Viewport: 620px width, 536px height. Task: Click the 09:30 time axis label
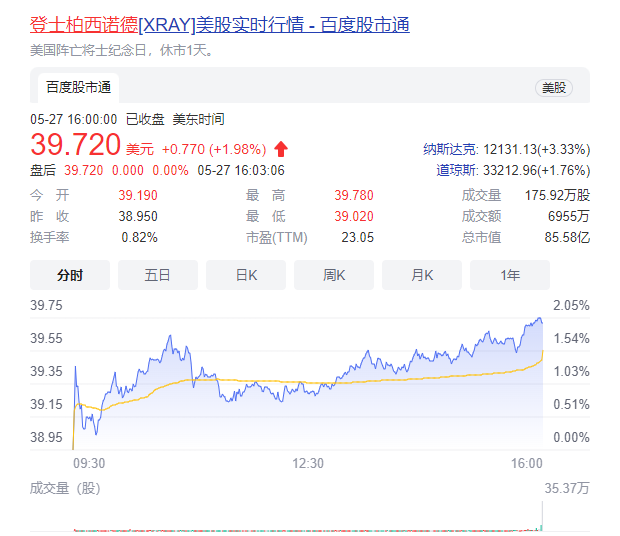tap(89, 463)
